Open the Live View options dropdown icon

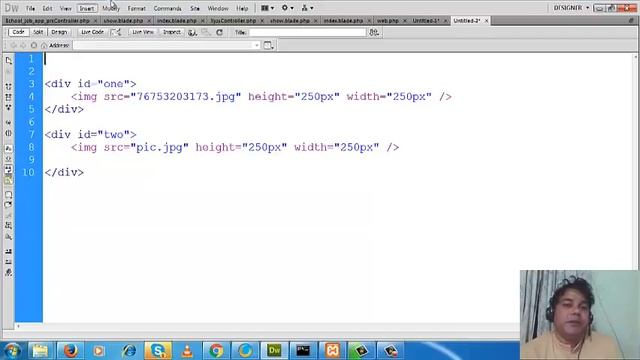click(268, 45)
